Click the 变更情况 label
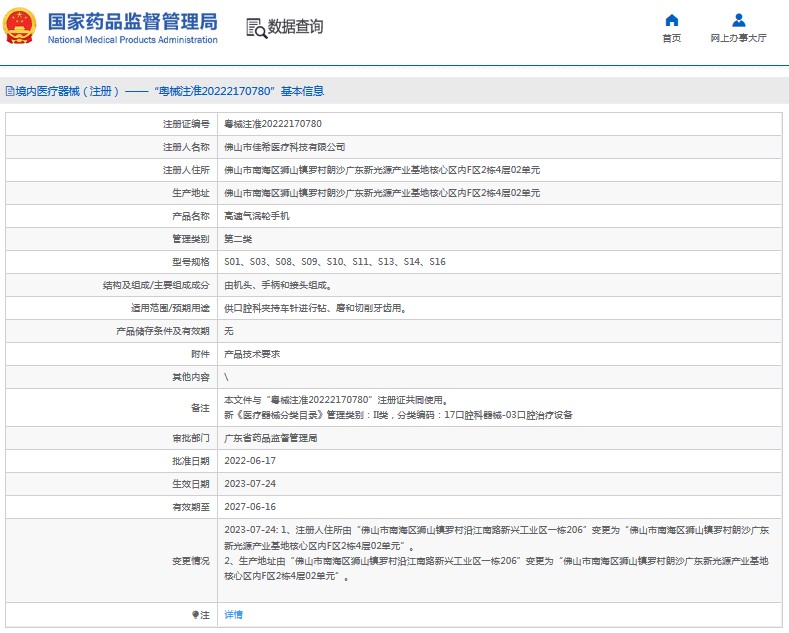This screenshot has height=633, width=789. pos(191,561)
